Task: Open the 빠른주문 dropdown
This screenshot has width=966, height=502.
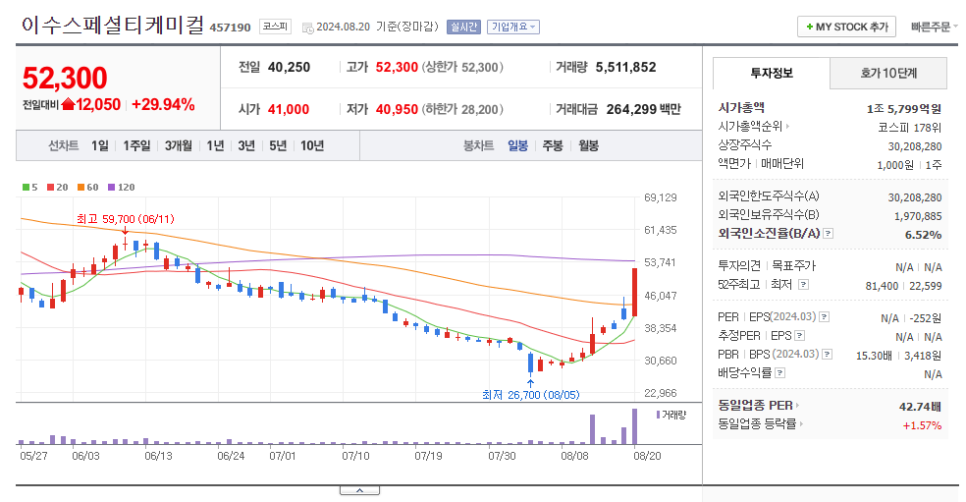Action: click(x=934, y=27)
